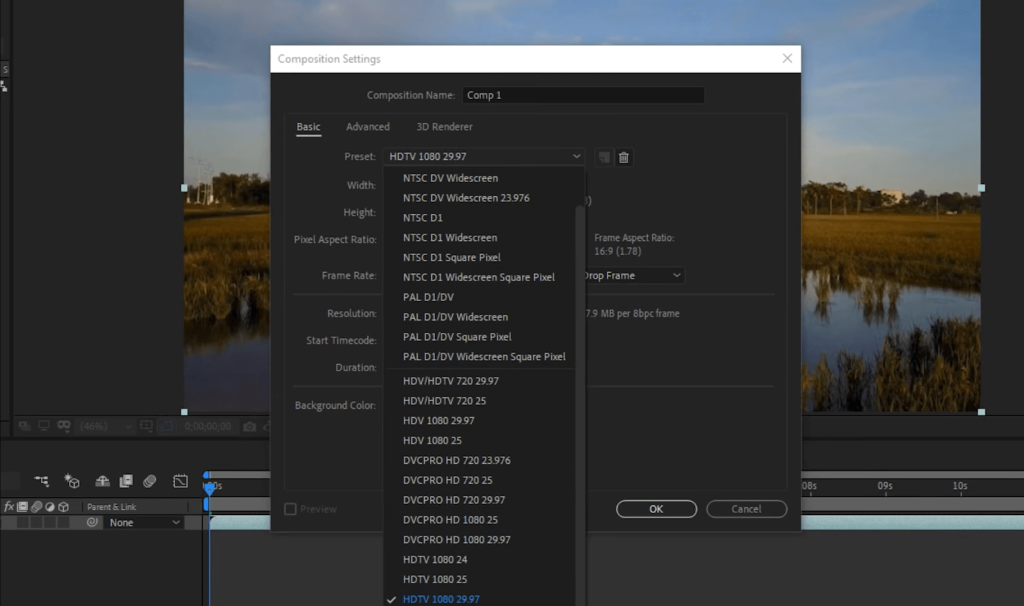Enable Motion Blur for the timeline
Screen dimensions: 1024x606
pyautogui.click(x=151, y=481)
